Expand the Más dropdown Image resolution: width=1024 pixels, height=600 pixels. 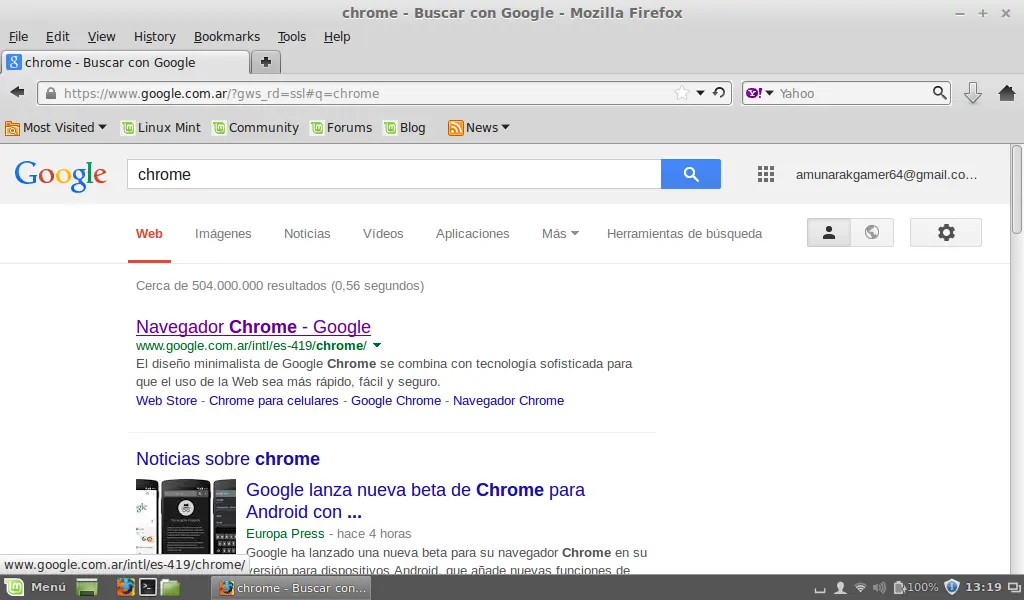click(x=560, y=233)
